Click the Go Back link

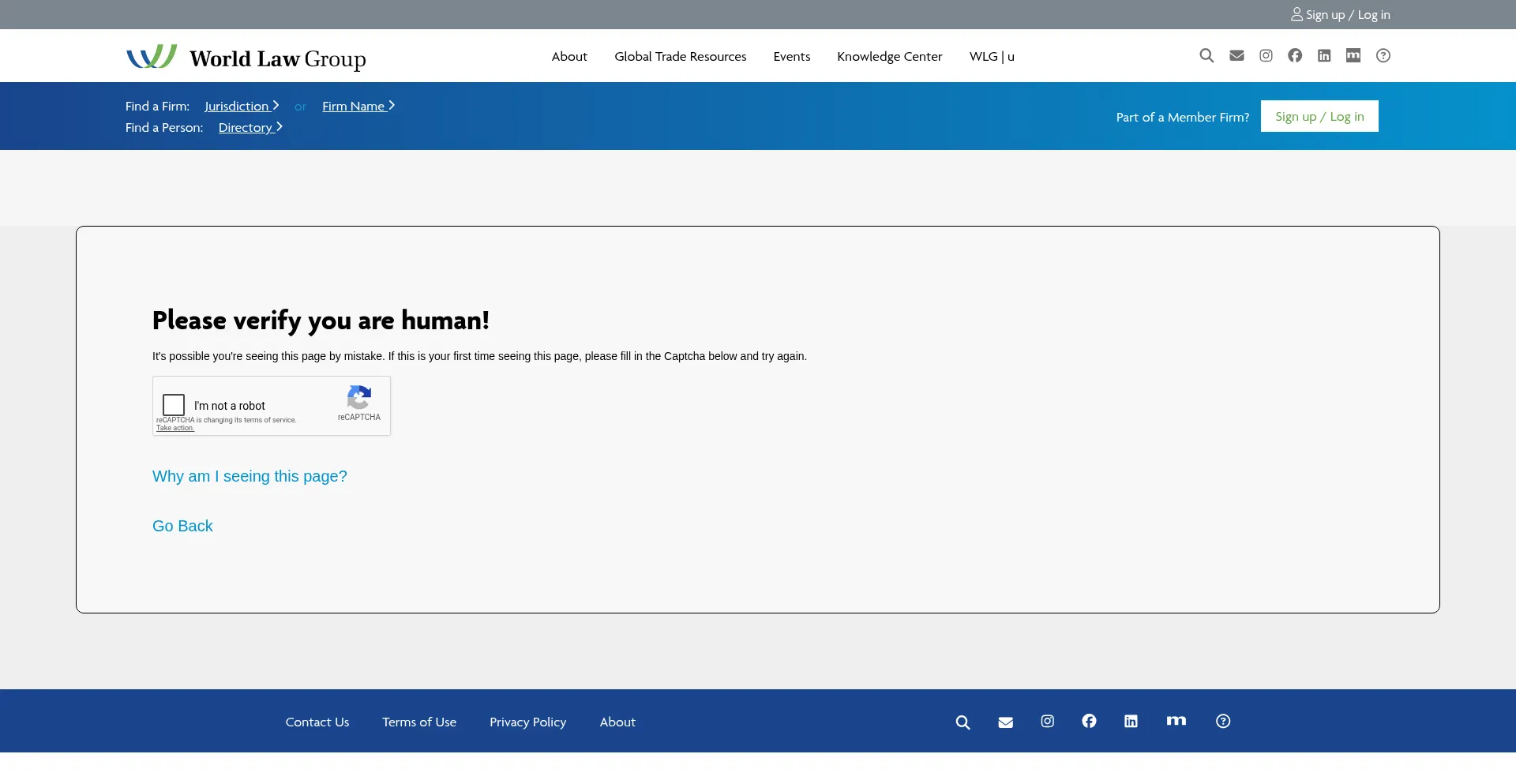pyautogui.click(x=182, y=526)
